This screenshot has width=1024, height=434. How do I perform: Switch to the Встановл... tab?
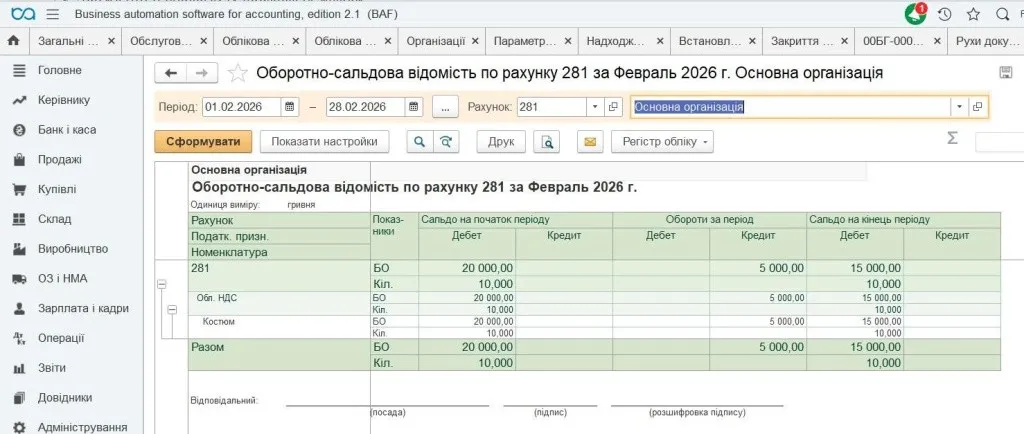tap(709, 40)
